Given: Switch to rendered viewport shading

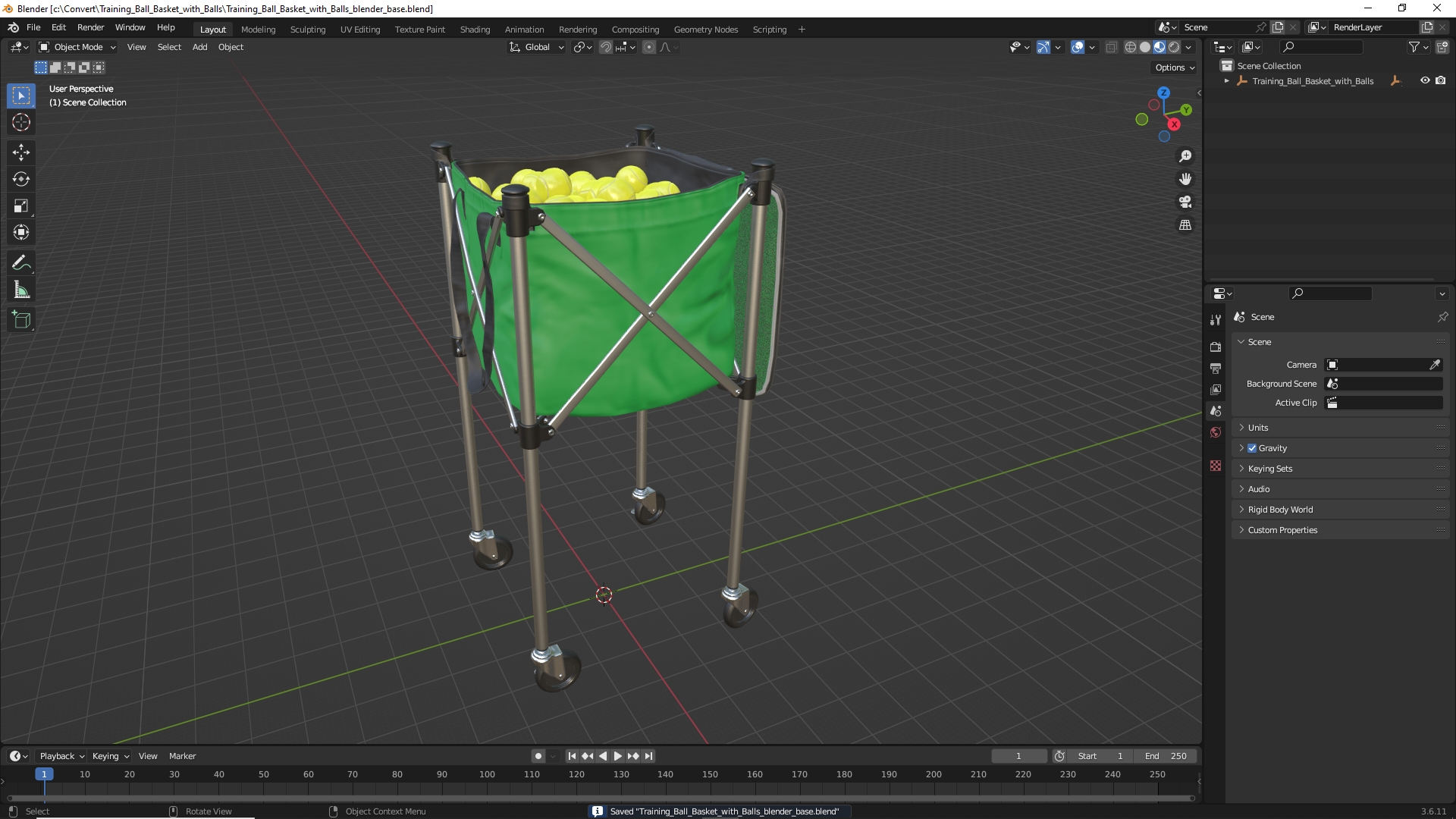Looking at the screenshot, I should pos(1174,47).
